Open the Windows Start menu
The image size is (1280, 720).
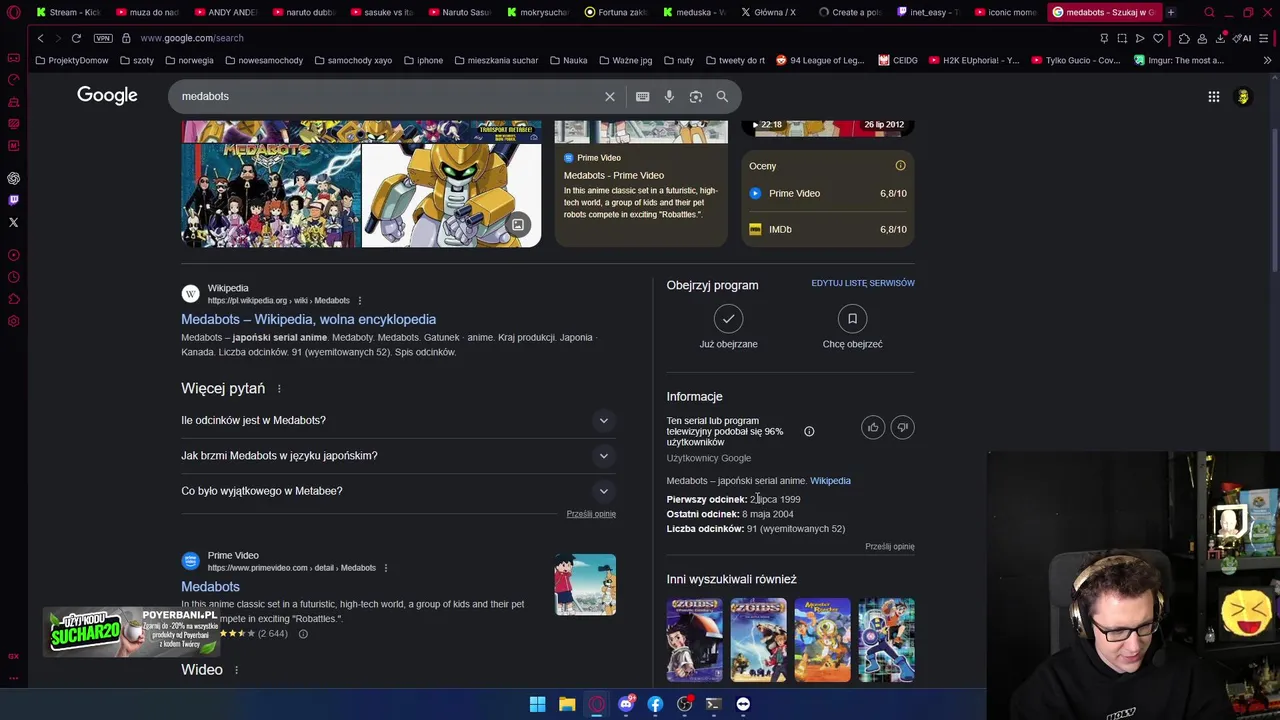tap(537, 704)
